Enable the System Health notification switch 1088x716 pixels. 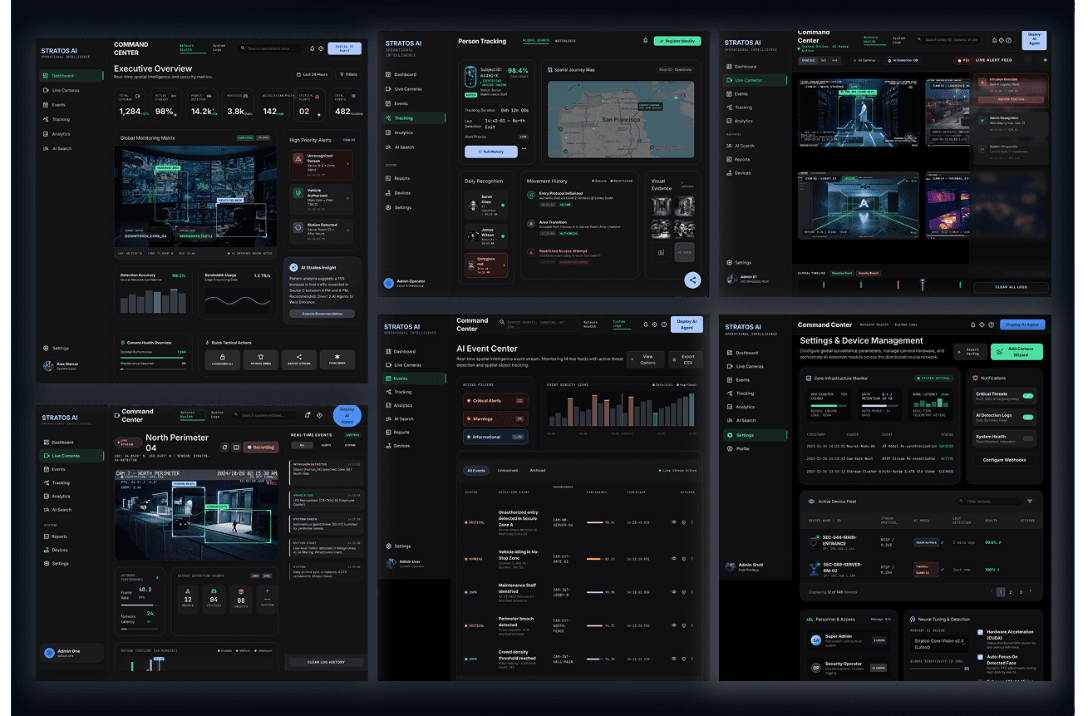(1028, 438)
